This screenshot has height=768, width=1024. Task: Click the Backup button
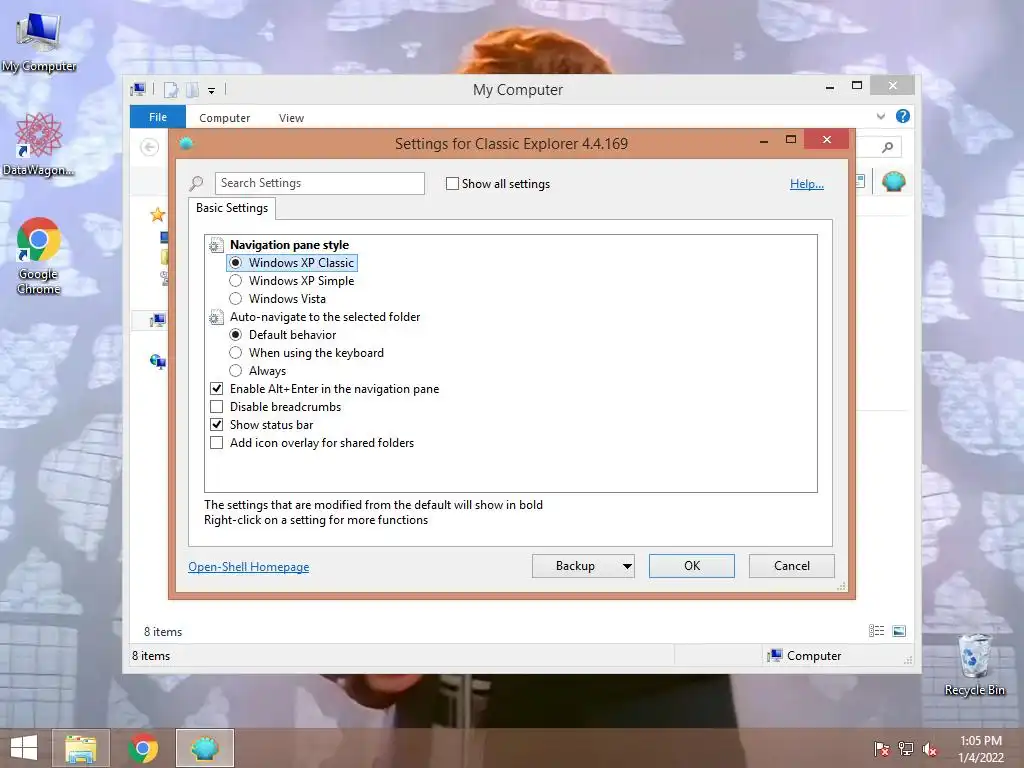tap(575, 566)
